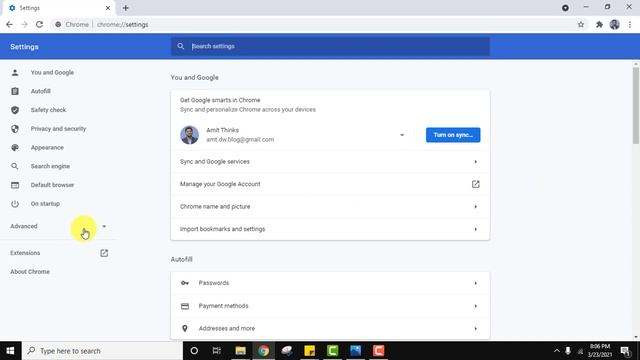Open the profile avatar in the toolbar
The image size is (640, 360).
[615, 24]
